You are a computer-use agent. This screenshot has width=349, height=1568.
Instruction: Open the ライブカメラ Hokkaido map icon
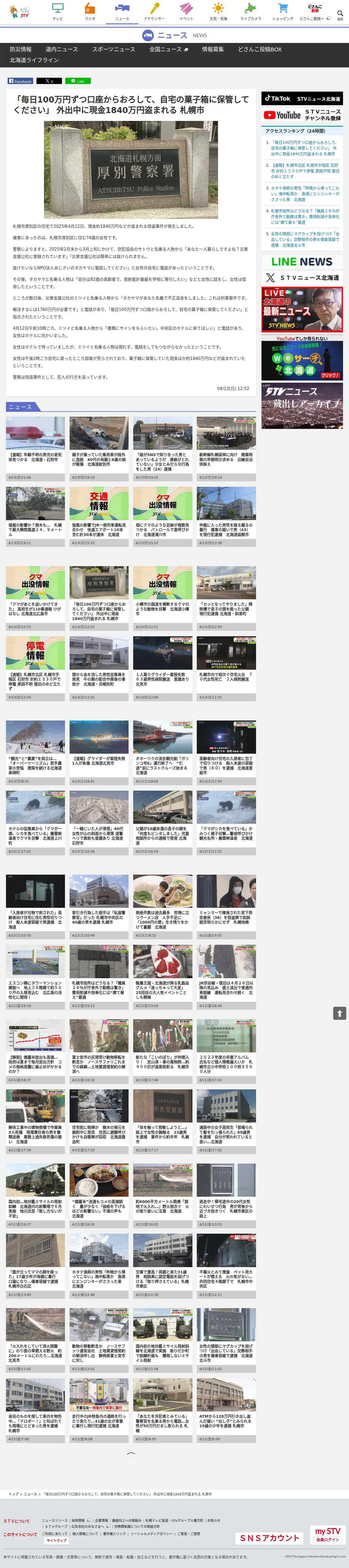[250, 12]
